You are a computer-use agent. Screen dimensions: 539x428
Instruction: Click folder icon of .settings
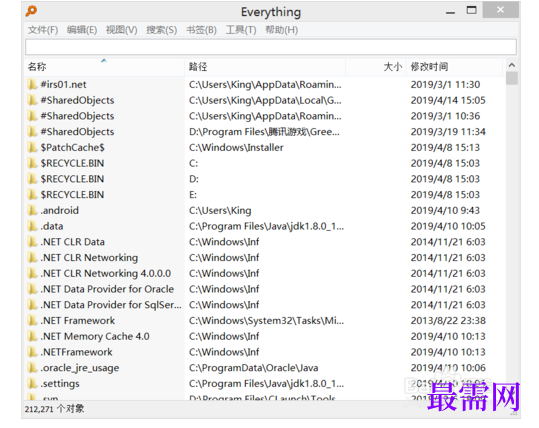pyautogui.click(x=32, y=384)
